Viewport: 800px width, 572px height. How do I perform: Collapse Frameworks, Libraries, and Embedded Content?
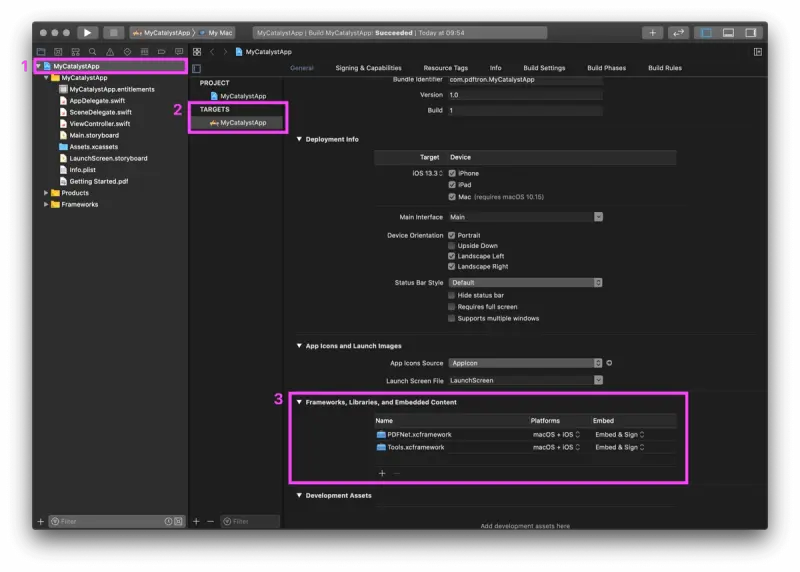(299, 402)
